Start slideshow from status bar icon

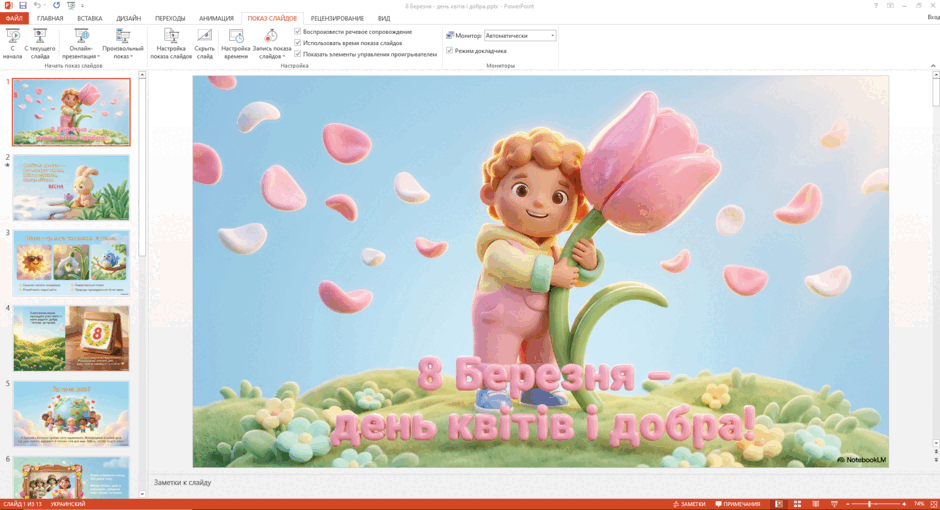click(834, 505)
